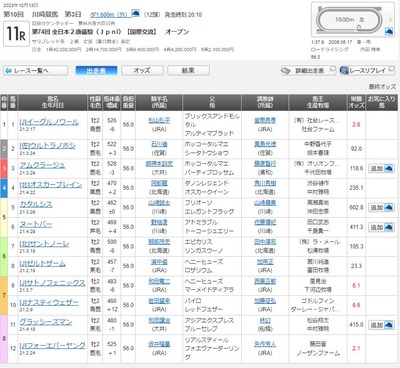Open the 1600m course diagram thumbnail
400x368 pixels.
349,20
